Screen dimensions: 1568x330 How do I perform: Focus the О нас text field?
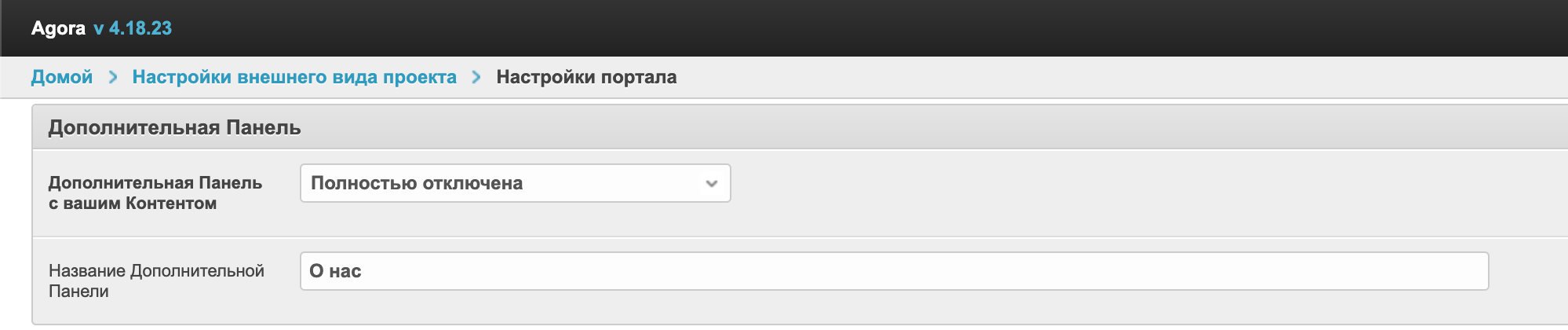coord(894,271)
